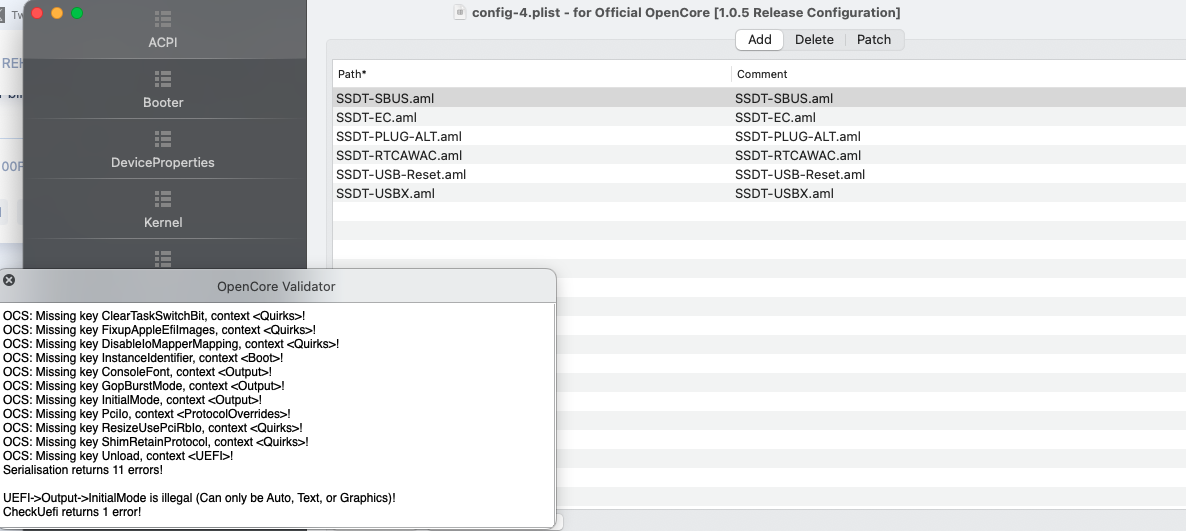1186x531 pixels.
Task: Open the ACPI section in the sidebar
Action: pos(163,30)
